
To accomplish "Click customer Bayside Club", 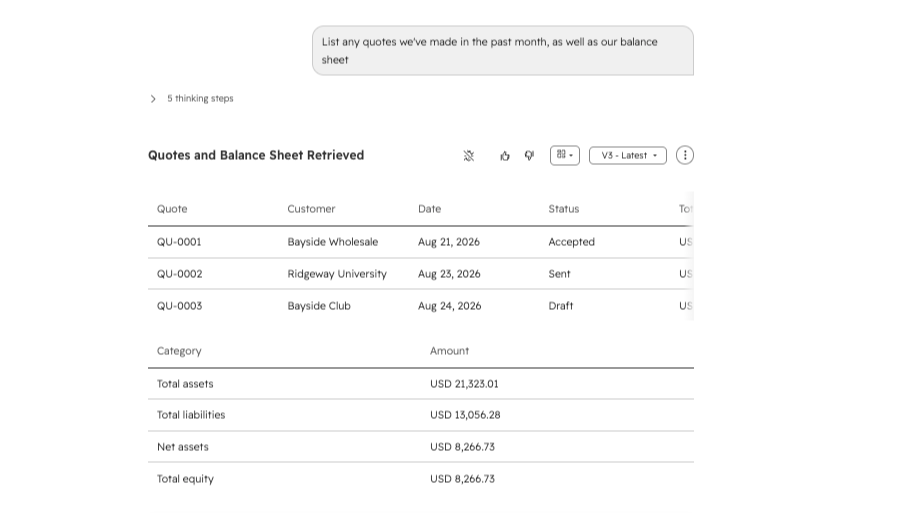I will [x=319, y=306].
